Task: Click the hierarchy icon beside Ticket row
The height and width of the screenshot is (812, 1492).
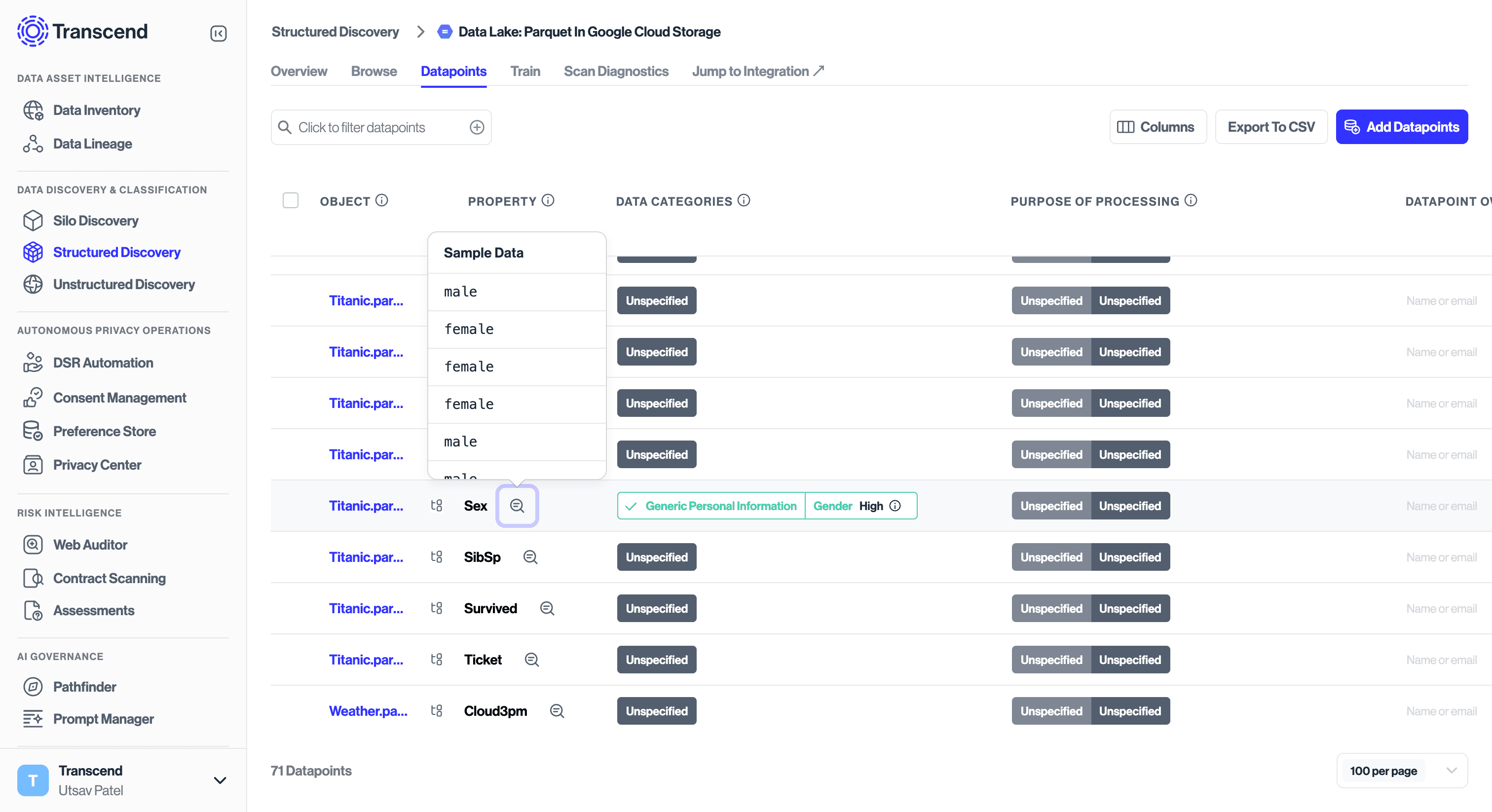Action: tap(437, 660)
